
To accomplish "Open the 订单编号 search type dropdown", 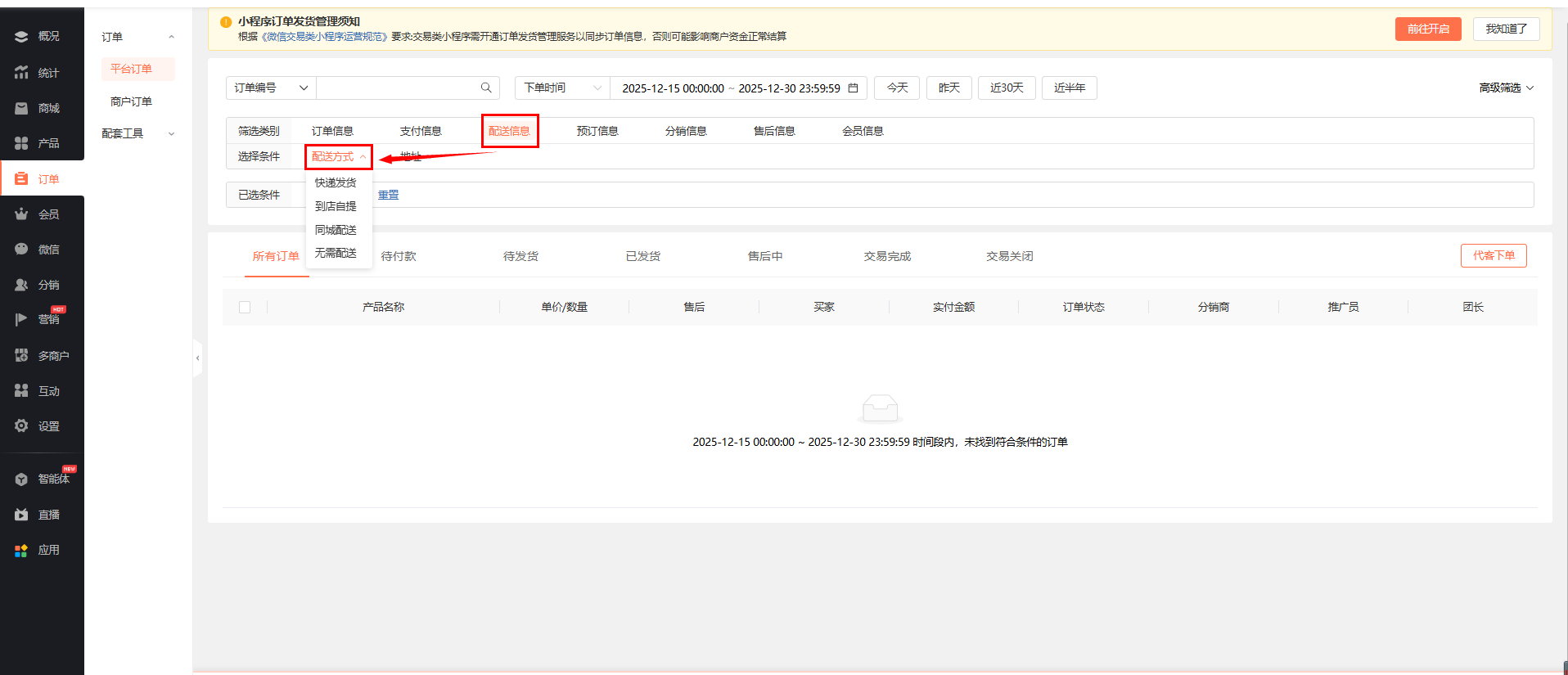I will [270, 88].
